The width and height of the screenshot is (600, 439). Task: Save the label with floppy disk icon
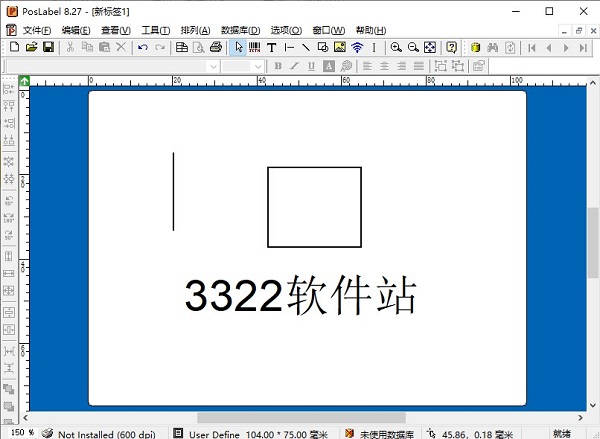point(48,47)
